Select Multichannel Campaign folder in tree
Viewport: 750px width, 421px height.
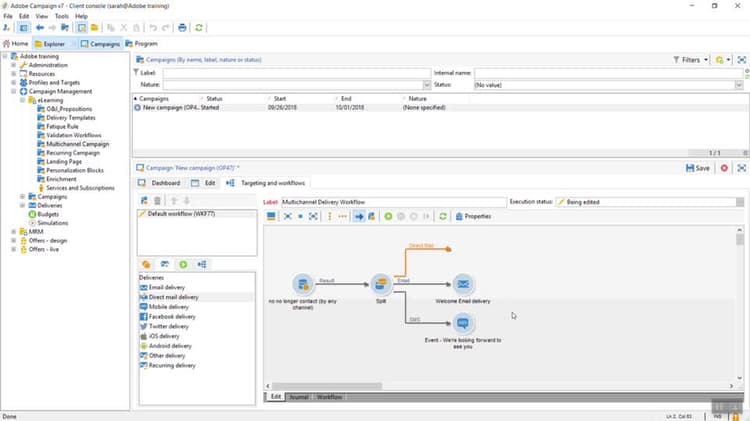pyautogui.click(x=77, y=144)
